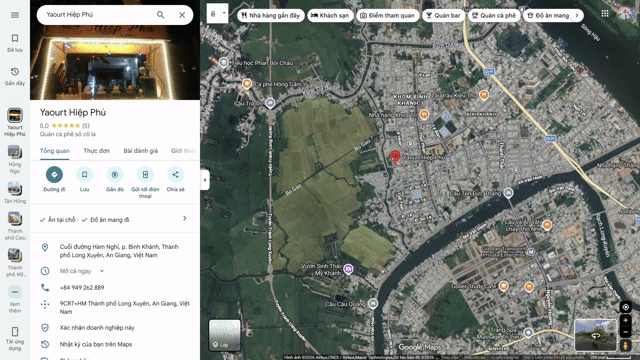Open the map print dropdown arrow
This screenshot has height=360, width=640.
(x=224, y=13)
